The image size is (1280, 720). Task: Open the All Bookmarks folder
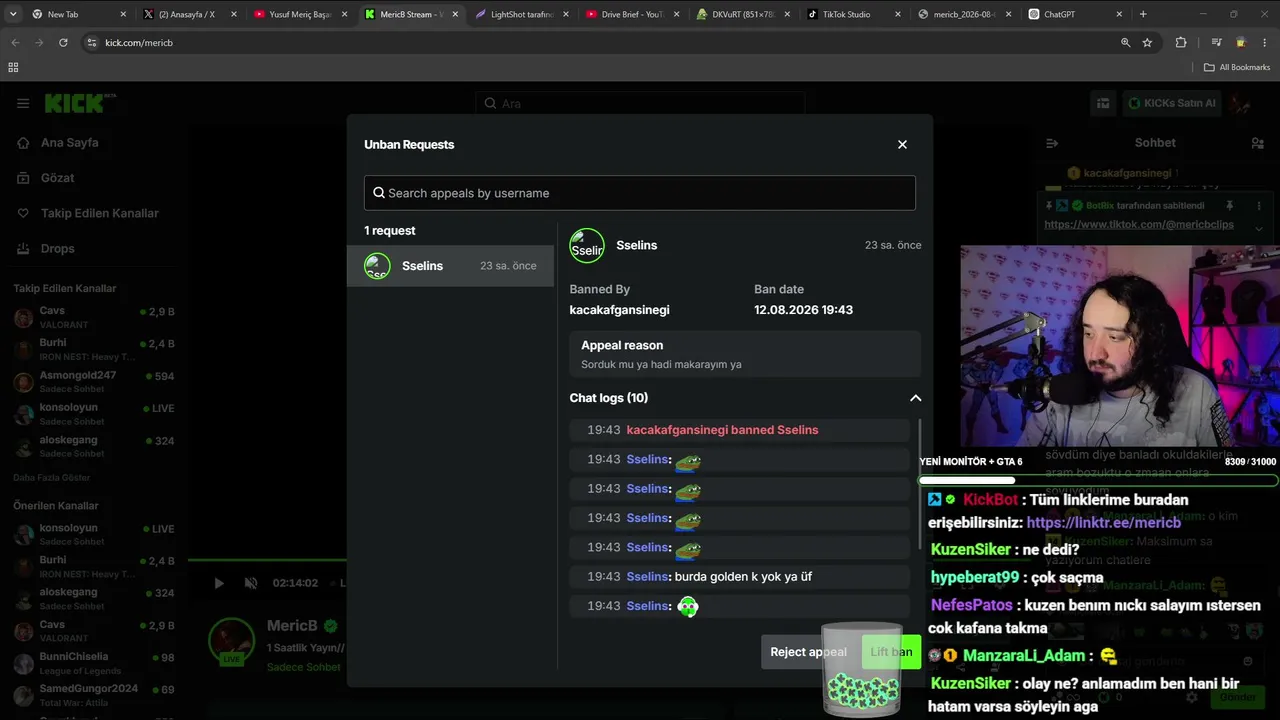click(1237, 67)
